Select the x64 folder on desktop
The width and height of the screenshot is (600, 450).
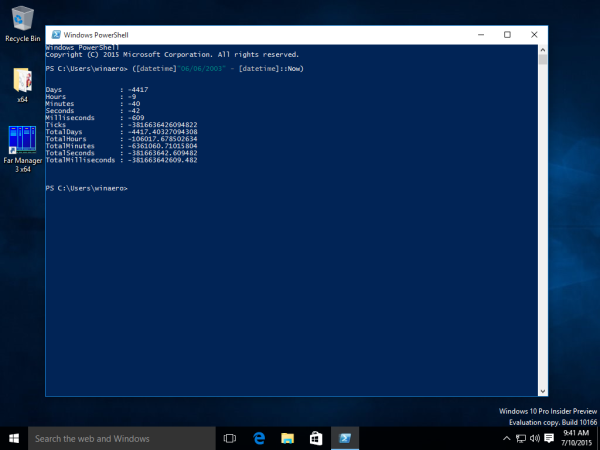pos(23,85)
